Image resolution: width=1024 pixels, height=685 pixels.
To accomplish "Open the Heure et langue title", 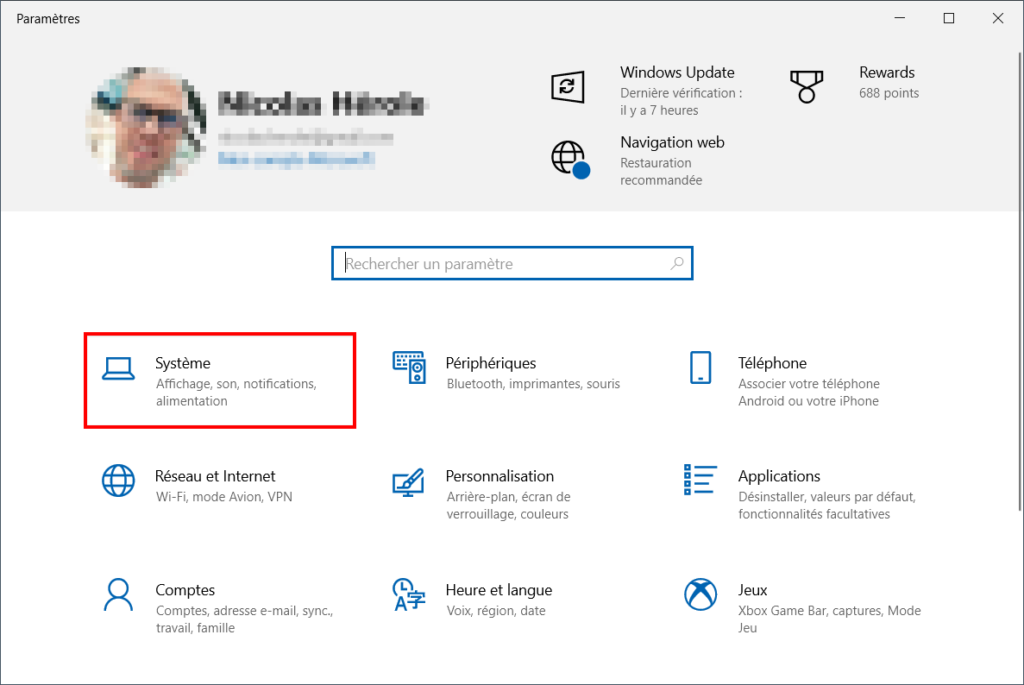I will click(x=499, y=590).
